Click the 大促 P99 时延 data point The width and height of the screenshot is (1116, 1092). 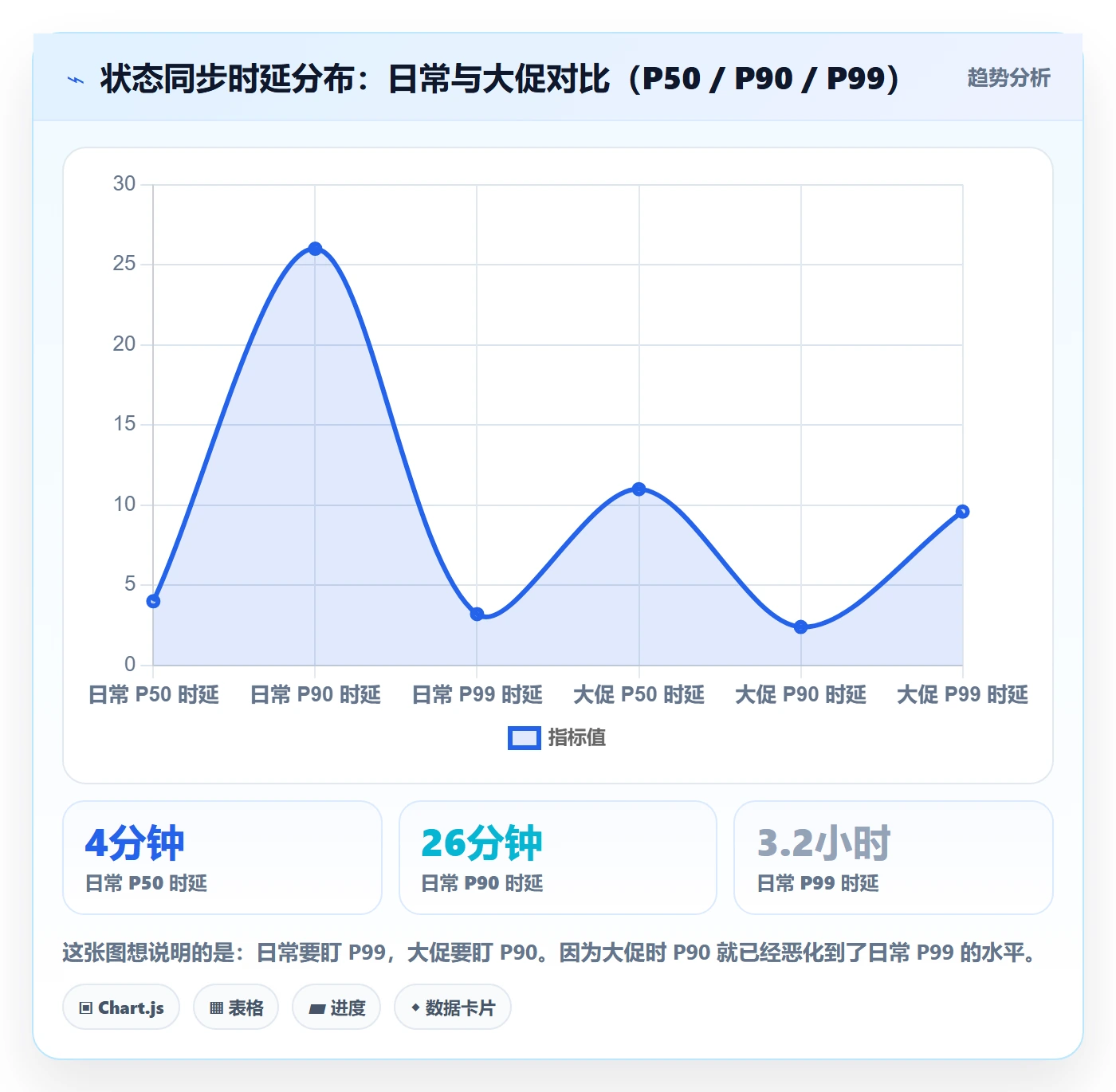click(962, 512)
